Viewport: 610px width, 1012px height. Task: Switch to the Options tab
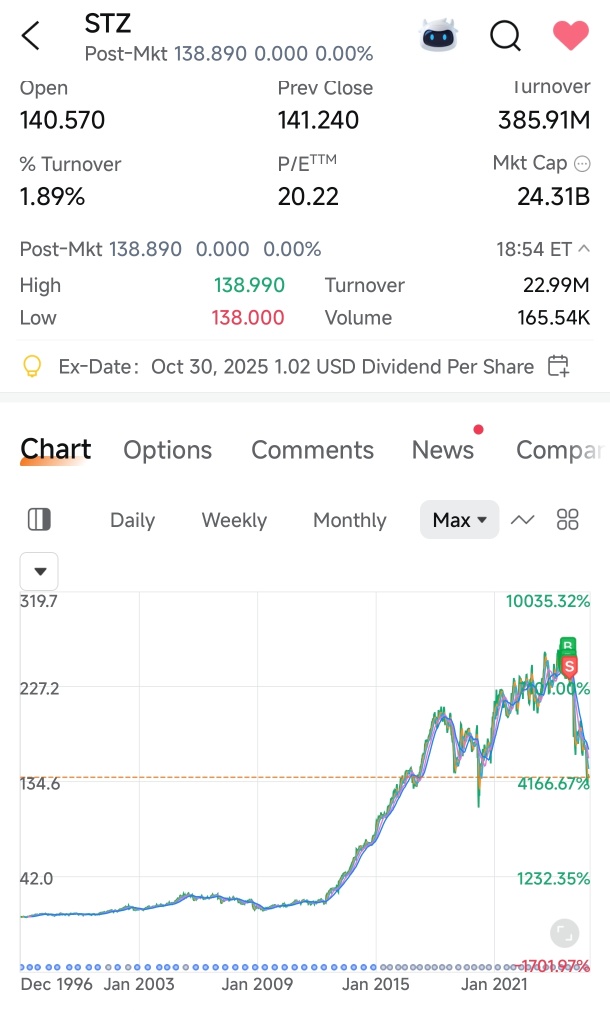[168, 450]
